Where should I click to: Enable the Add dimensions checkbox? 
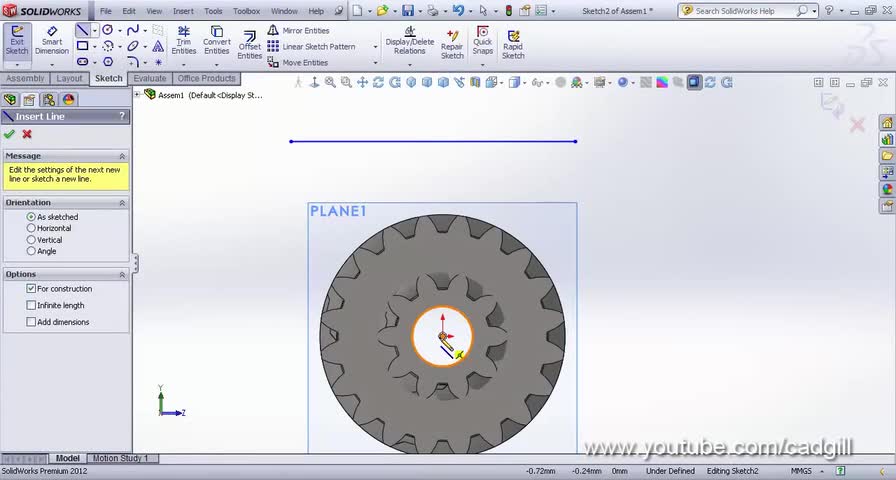[x=31, y=322]
